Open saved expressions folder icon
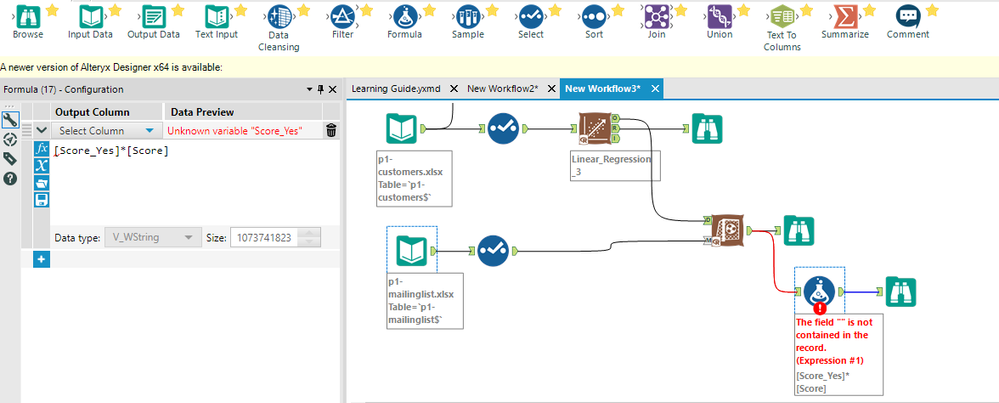Viewport: 999px width, 403px height. tap(41, 183)
